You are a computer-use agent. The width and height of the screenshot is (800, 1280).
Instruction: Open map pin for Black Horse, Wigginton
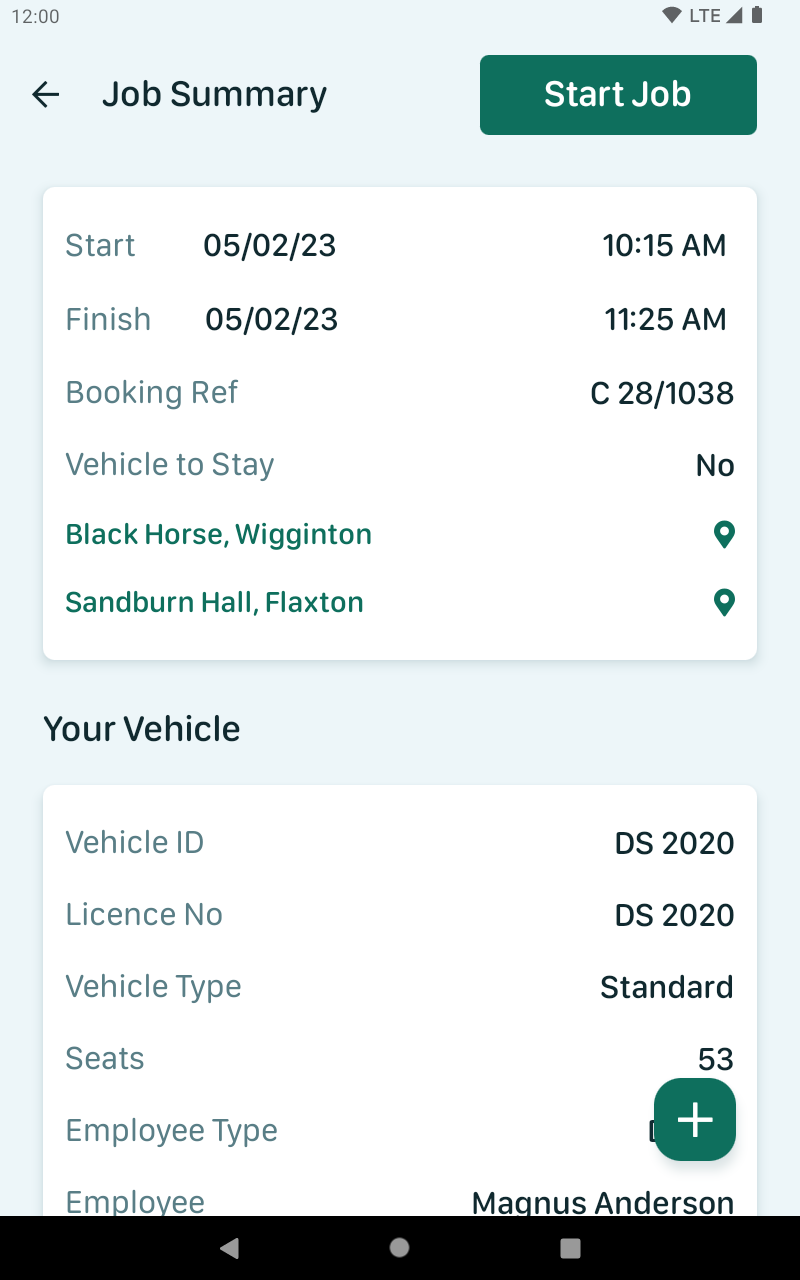(x=724, y=535)
